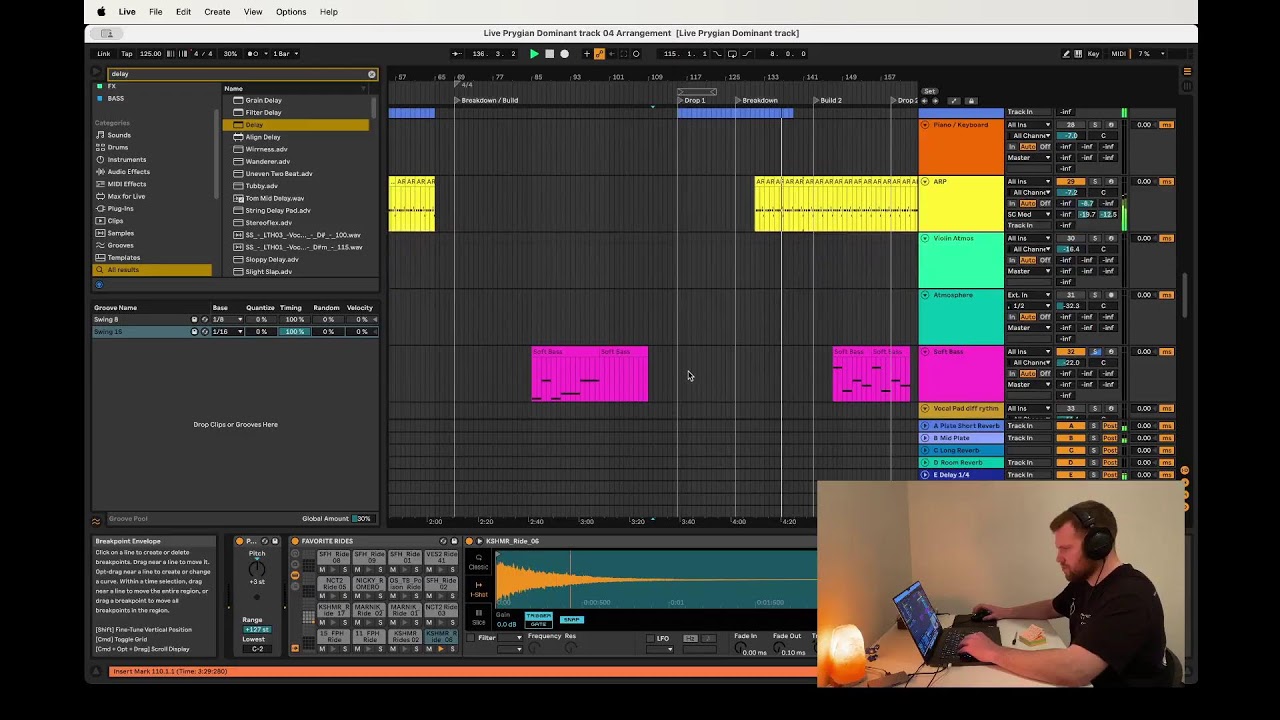The height and width of the screenshot is (720, 1280).
Task: Set ARP monitor to Auto
Action: coord(1028,203)
